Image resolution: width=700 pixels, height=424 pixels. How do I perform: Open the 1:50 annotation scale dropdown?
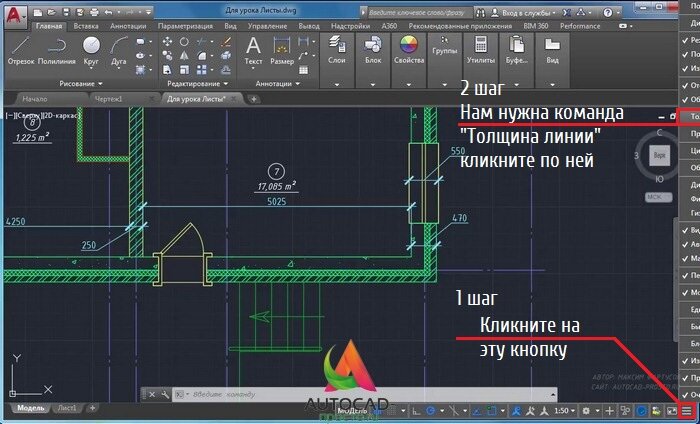point(564,411)
